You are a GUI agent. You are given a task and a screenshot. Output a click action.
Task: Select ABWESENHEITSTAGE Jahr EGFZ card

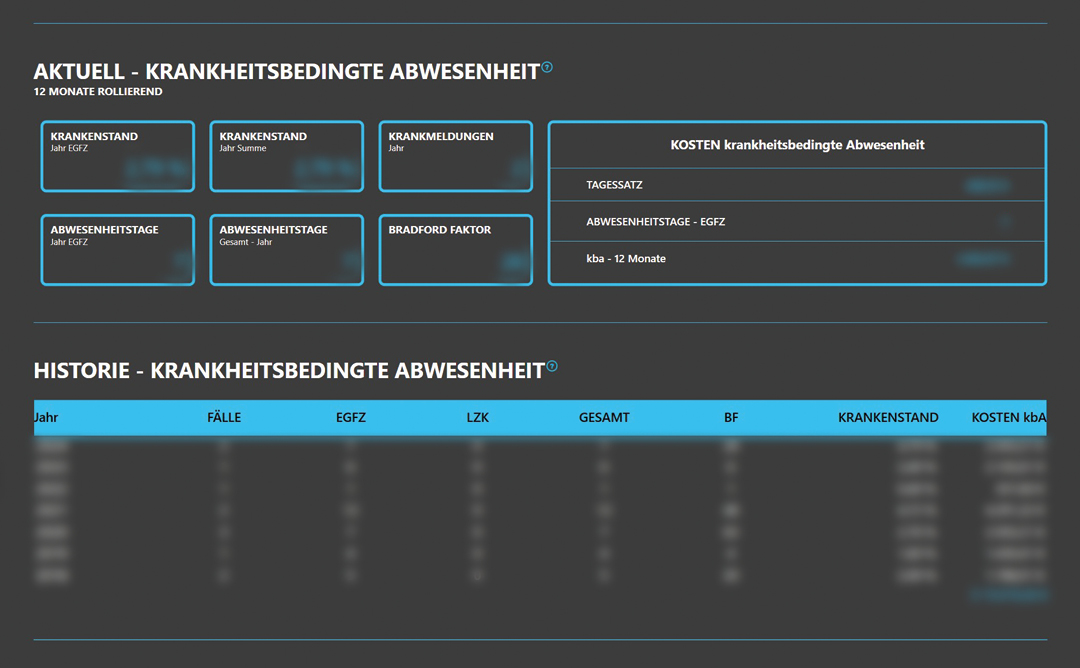(118, 250)
